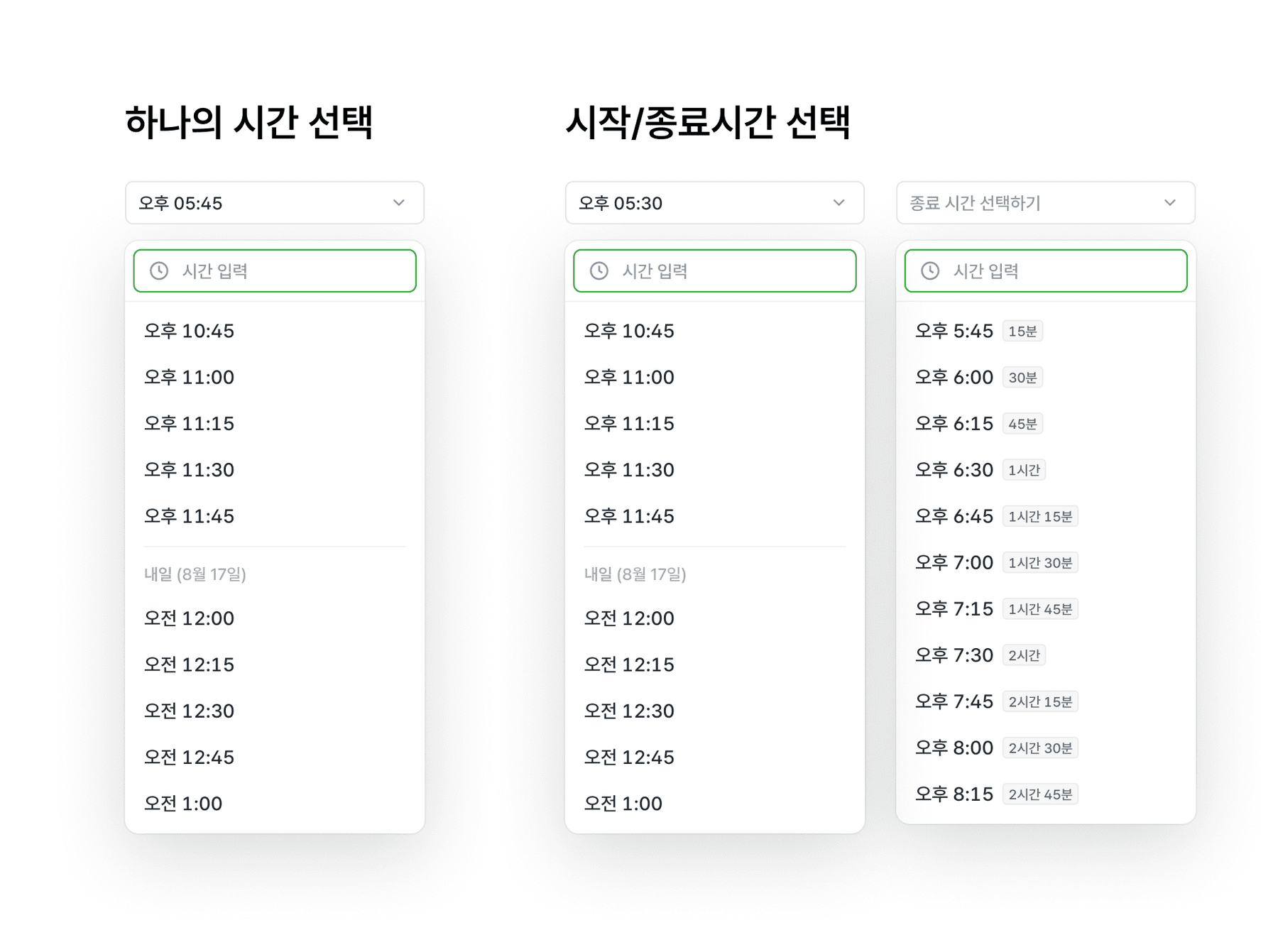Screen dimensions: 1278x952
Task: Select 오전 1:00 in the second list
Action: (623, 803)
